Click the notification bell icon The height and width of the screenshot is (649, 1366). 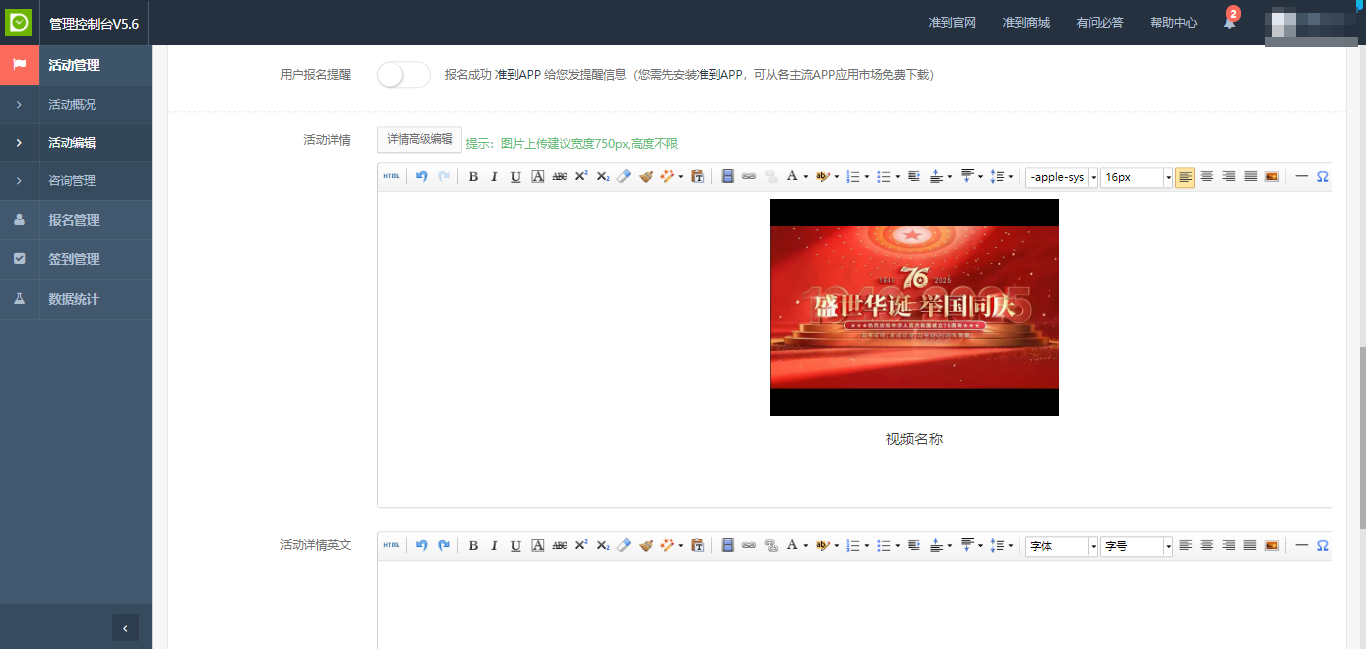pyautogui.click(x=1229, y=23)
